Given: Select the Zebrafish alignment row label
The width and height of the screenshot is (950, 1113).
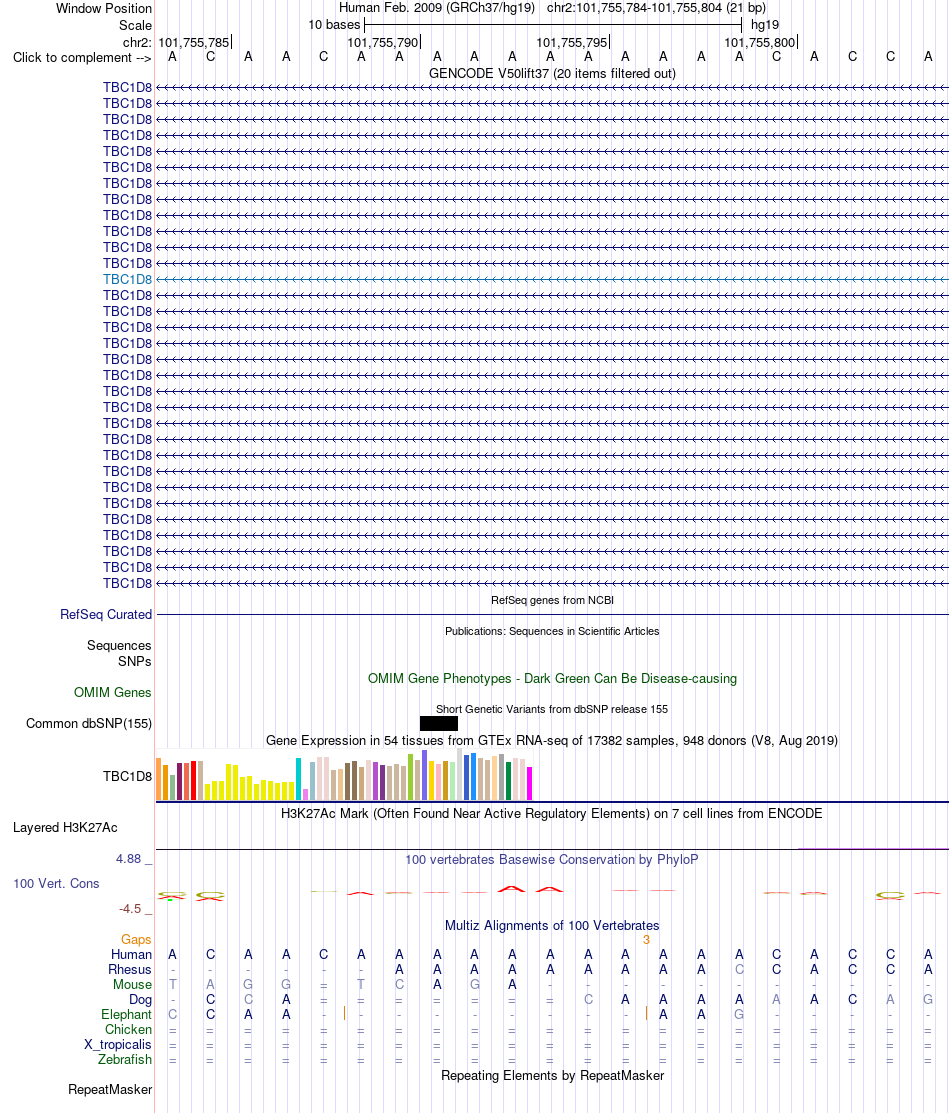Looking at the screenshot, I should click(x=125, y=1059).
